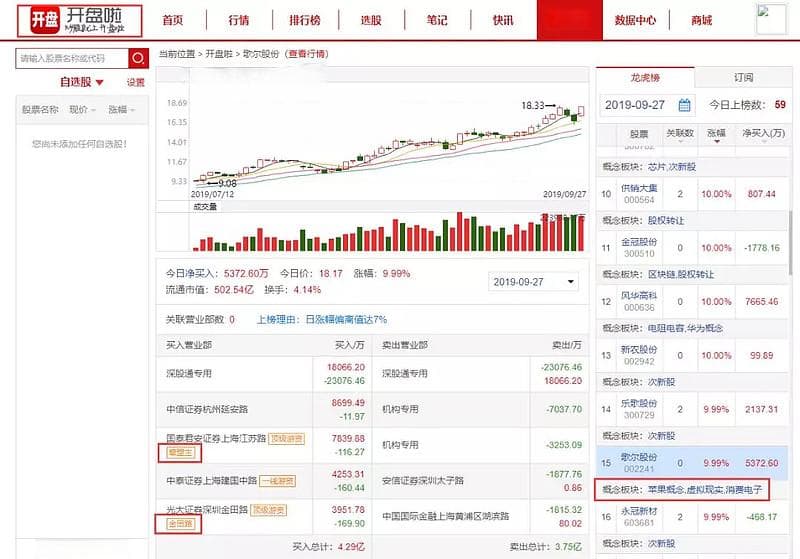Sort watchlist by 现价 column

[x=82, y=110]
